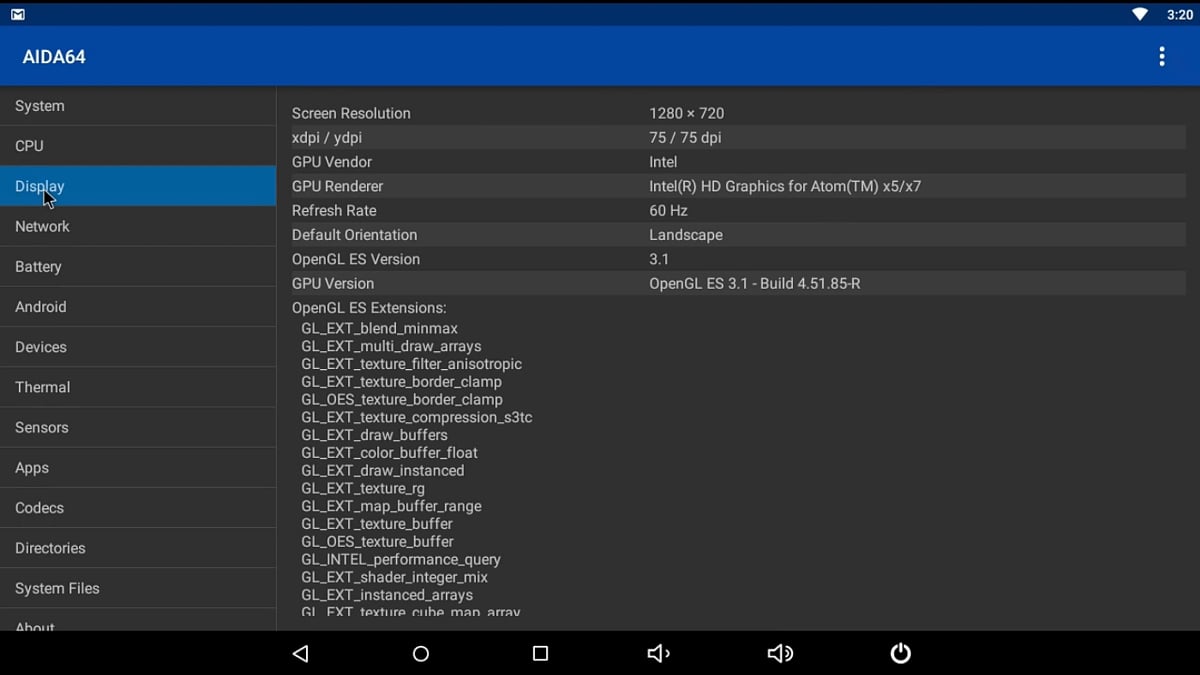Tap the Wi-Fi icon in the status bar
Viewport: 1200px width, 675px height.
pos(1140,13)
